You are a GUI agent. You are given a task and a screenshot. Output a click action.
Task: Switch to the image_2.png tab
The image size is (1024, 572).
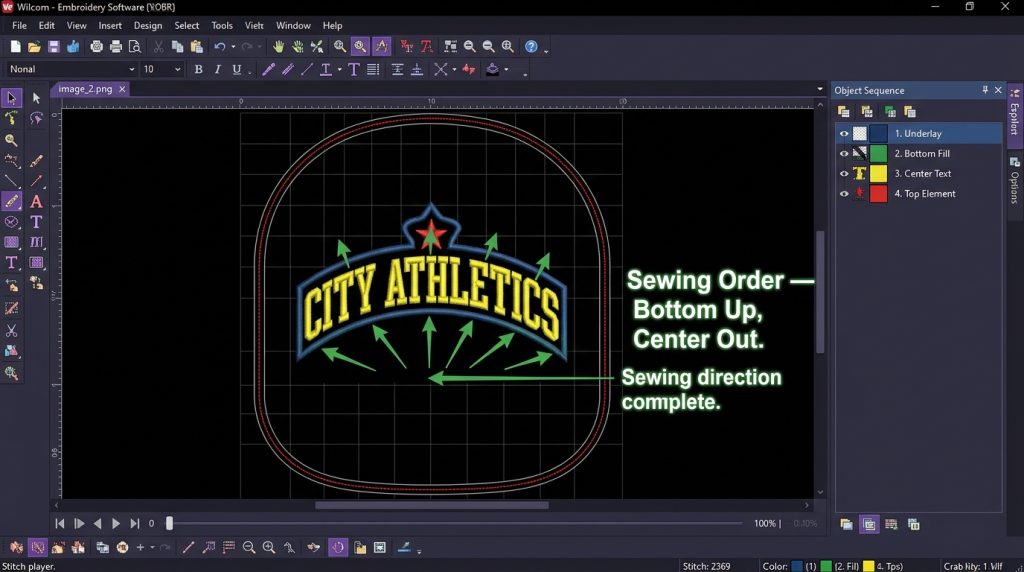tap(85, 89)
